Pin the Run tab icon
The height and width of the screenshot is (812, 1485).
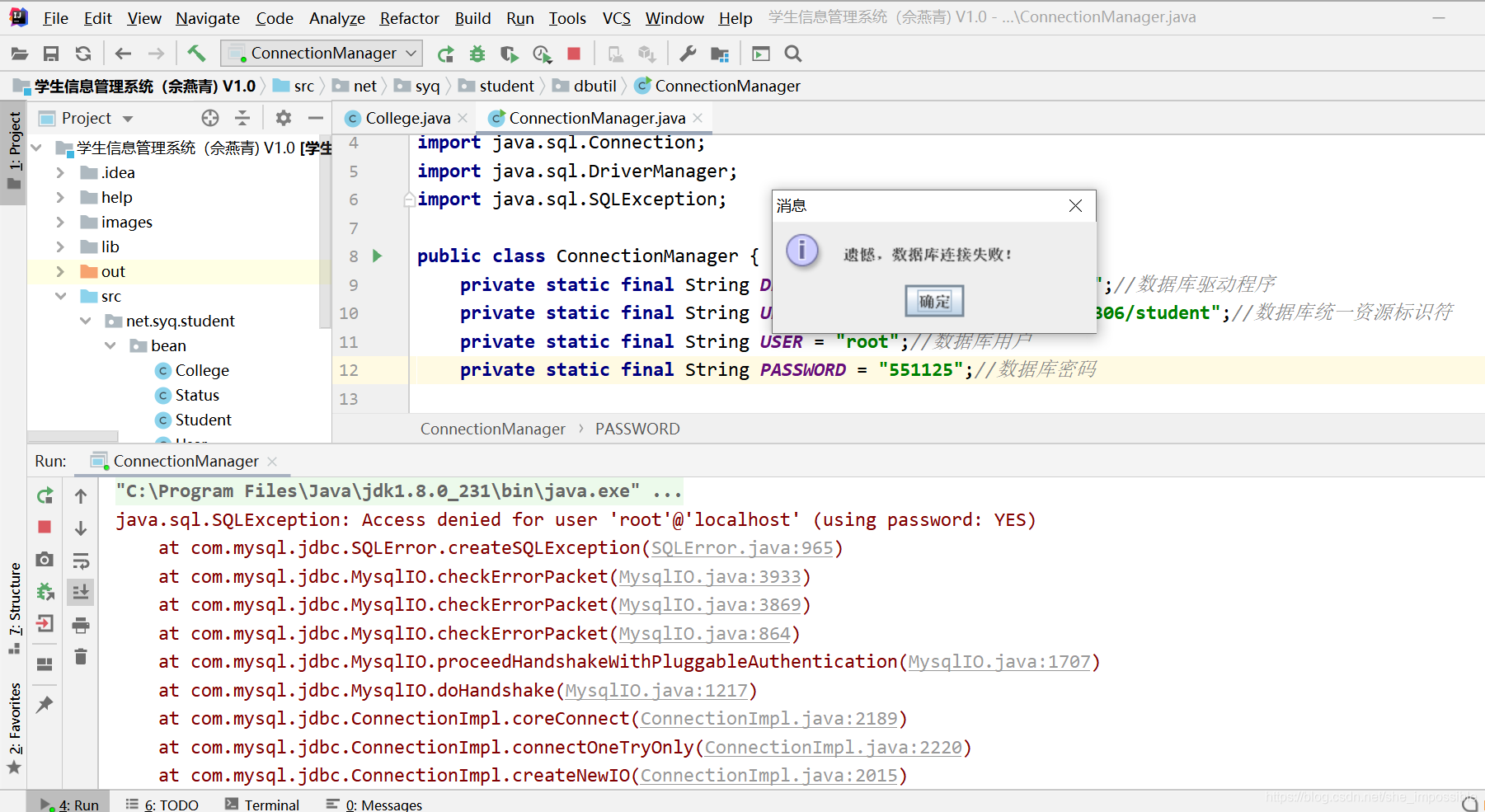coord(45,704)
